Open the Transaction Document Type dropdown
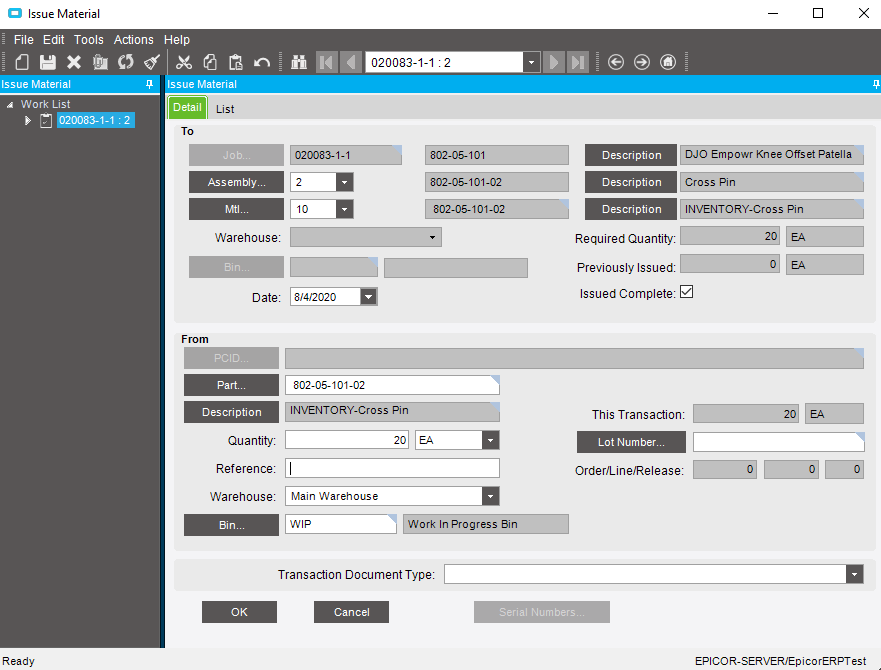The image size is (881, 670). [853, 574]
